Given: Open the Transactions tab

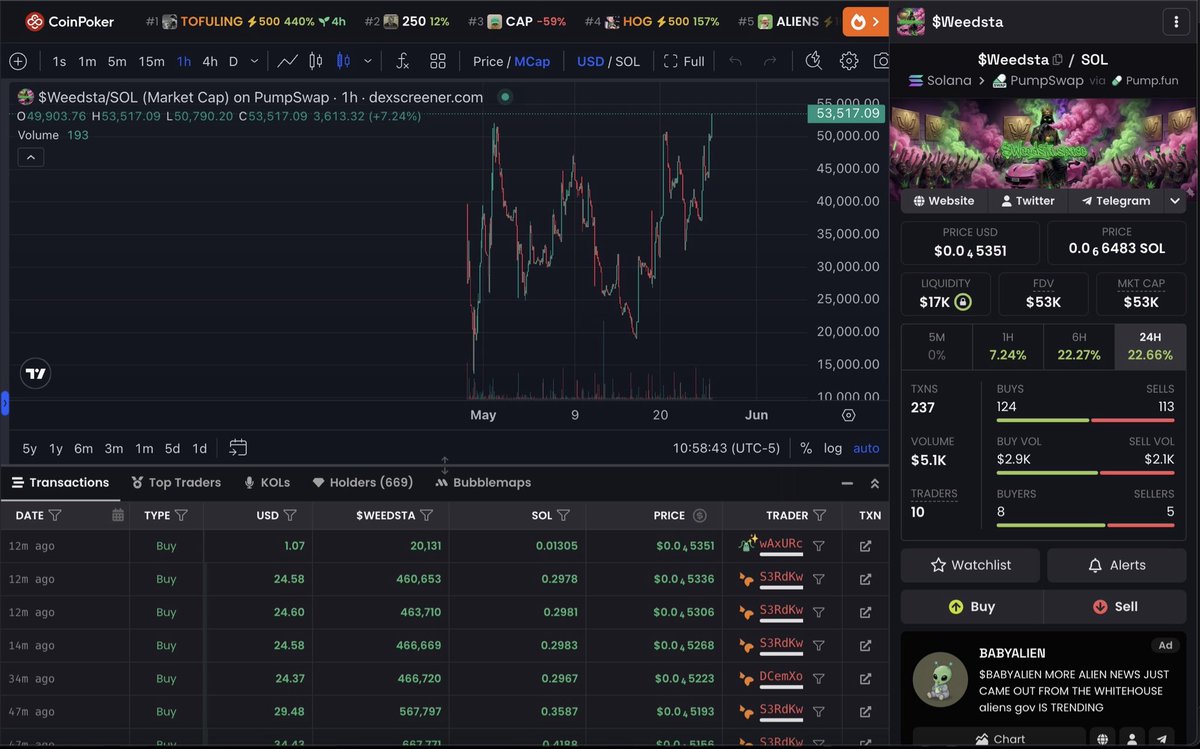Looking at the screenshot, I should 60,482.
